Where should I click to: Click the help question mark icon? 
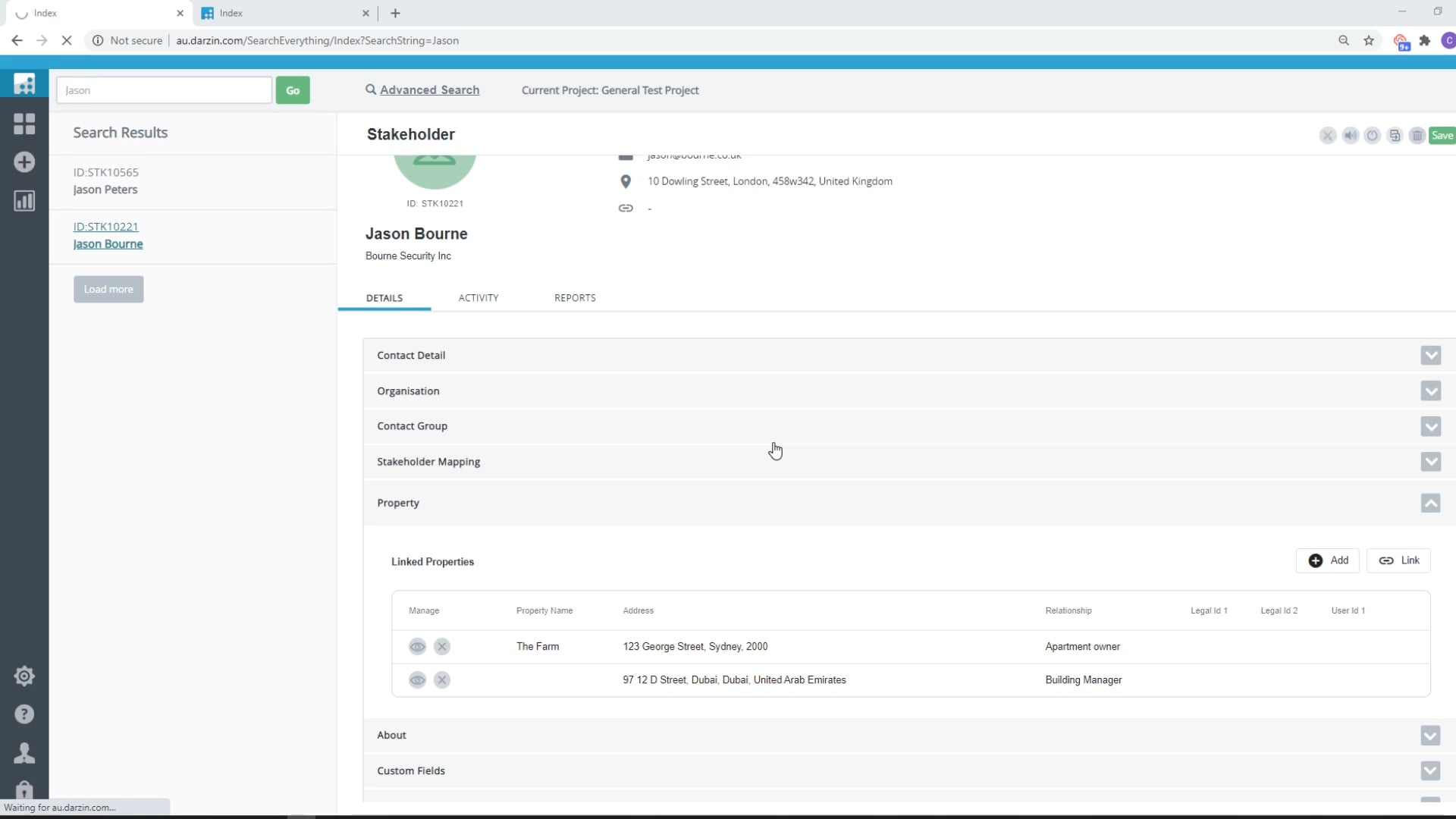[24, 714]
